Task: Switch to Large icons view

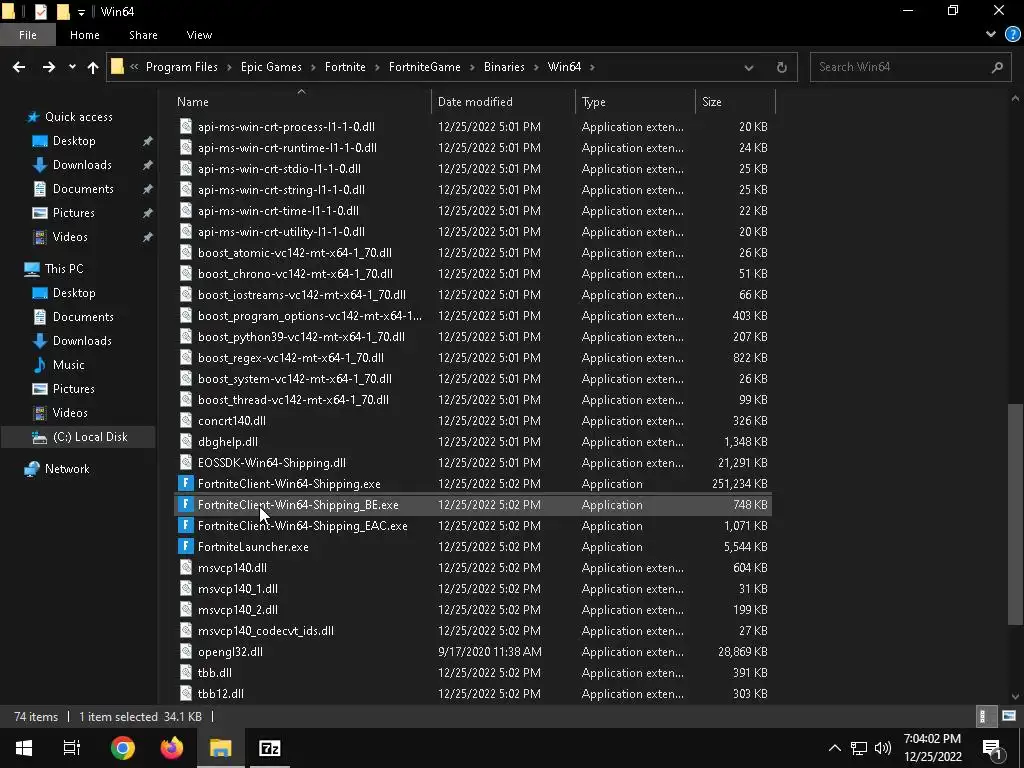Action: point(1008,716)
